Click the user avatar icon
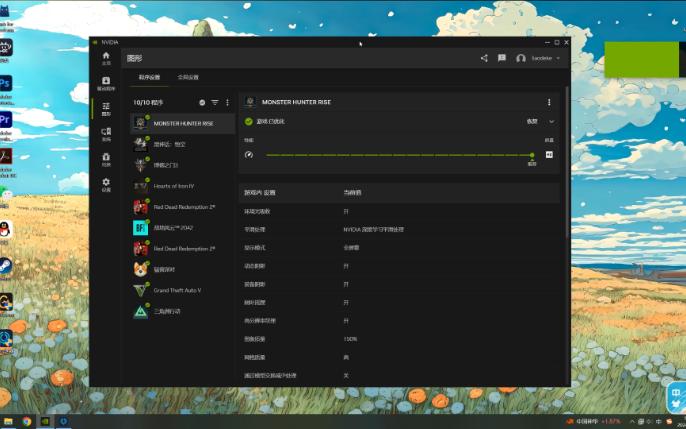The height and width of the screenshot is (429, 686). click(x=521, y=58)
